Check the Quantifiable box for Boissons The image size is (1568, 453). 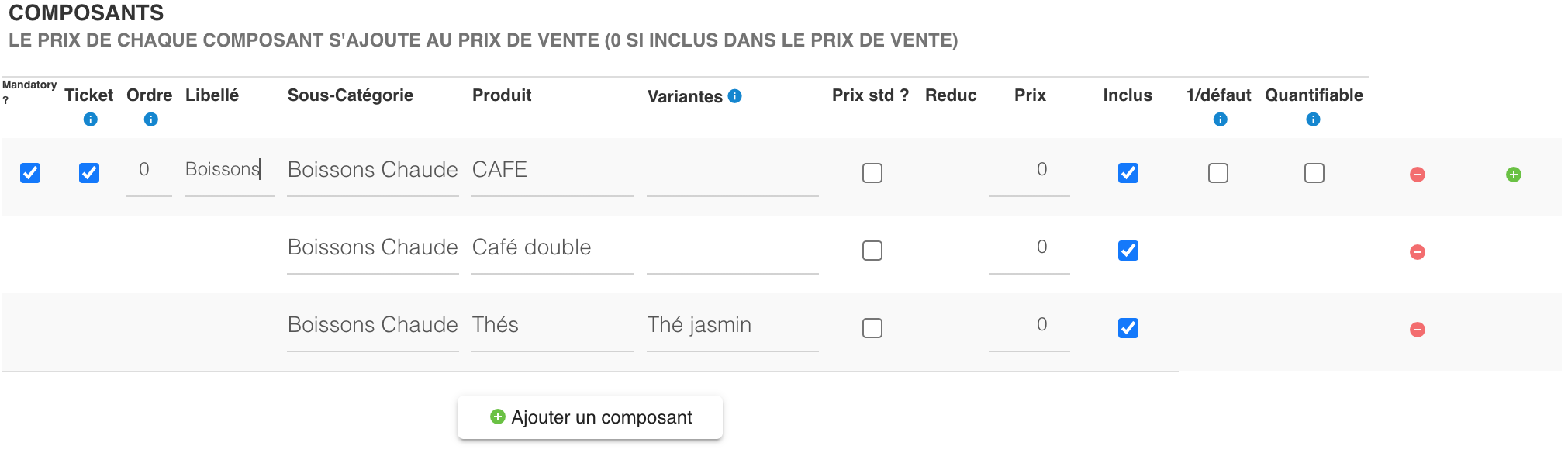tap(1314, 173)
